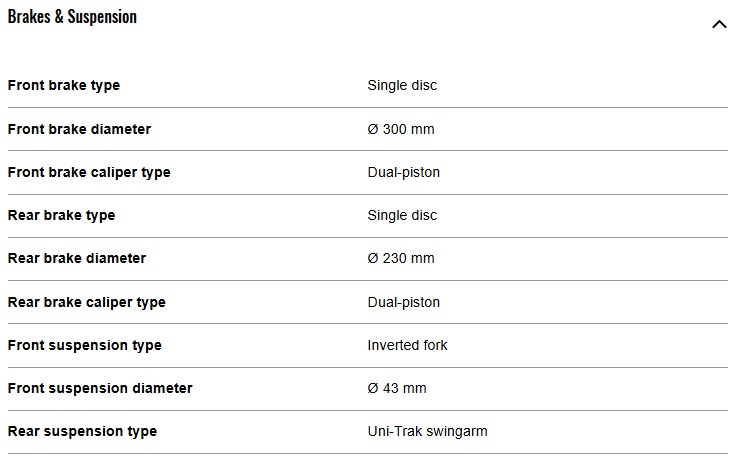736x462 pixels.
Task: Select the Rear brake type label
Action: click(61, 215)
